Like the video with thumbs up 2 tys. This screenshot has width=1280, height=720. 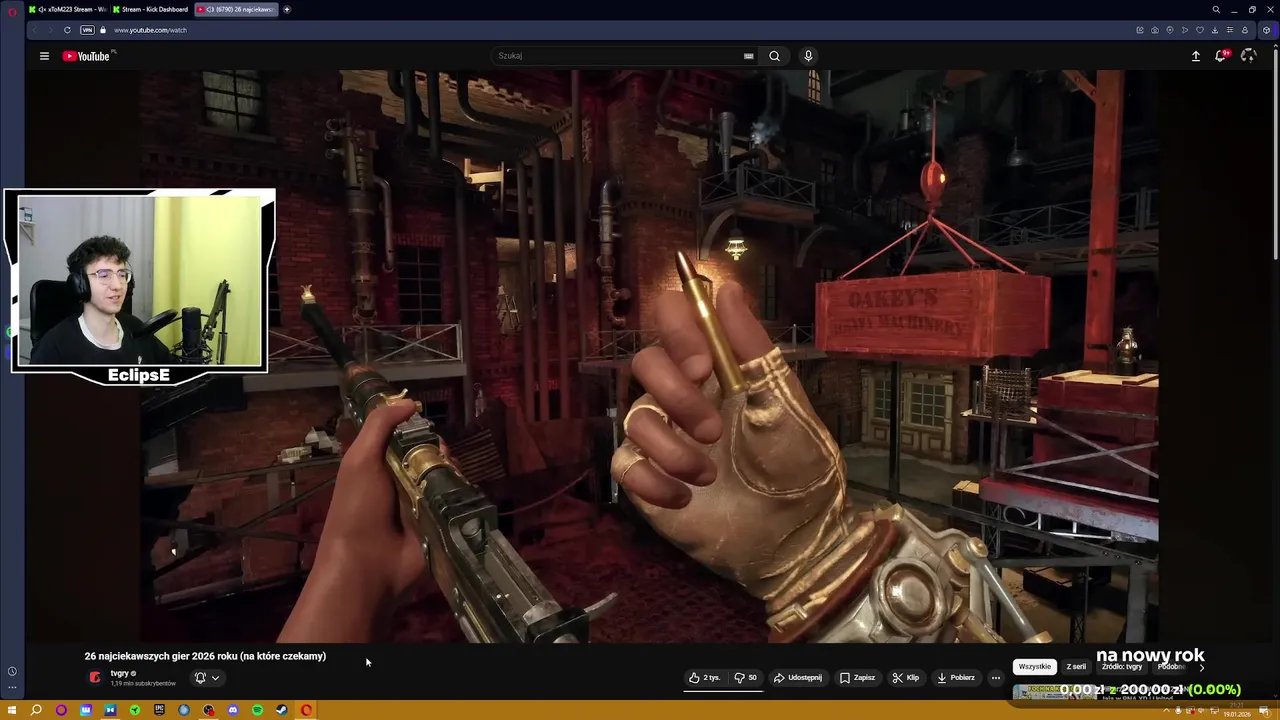704,678
